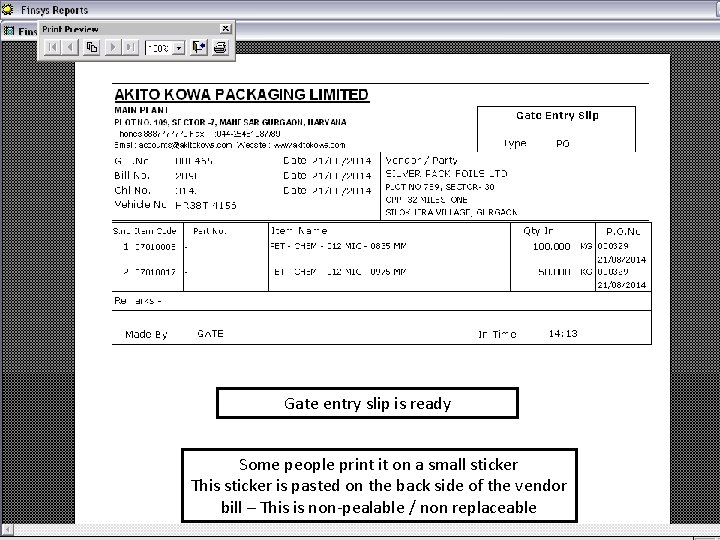720x540 pixels.
Task: Click the company name AKITO KOWA PACKAGING LIMITED
Action: point(242,95)
